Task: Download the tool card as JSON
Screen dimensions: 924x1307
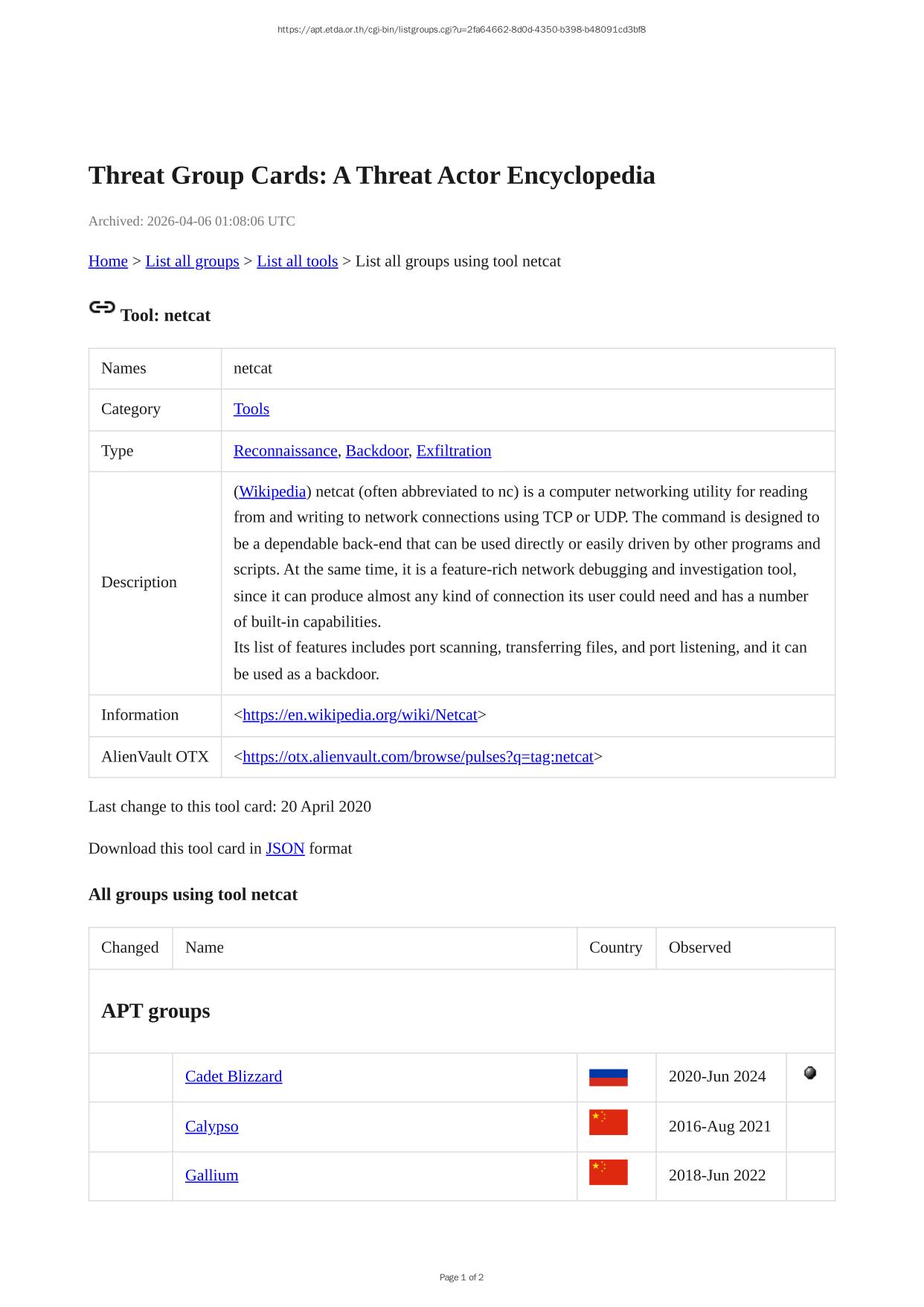Action: [285, 849]
